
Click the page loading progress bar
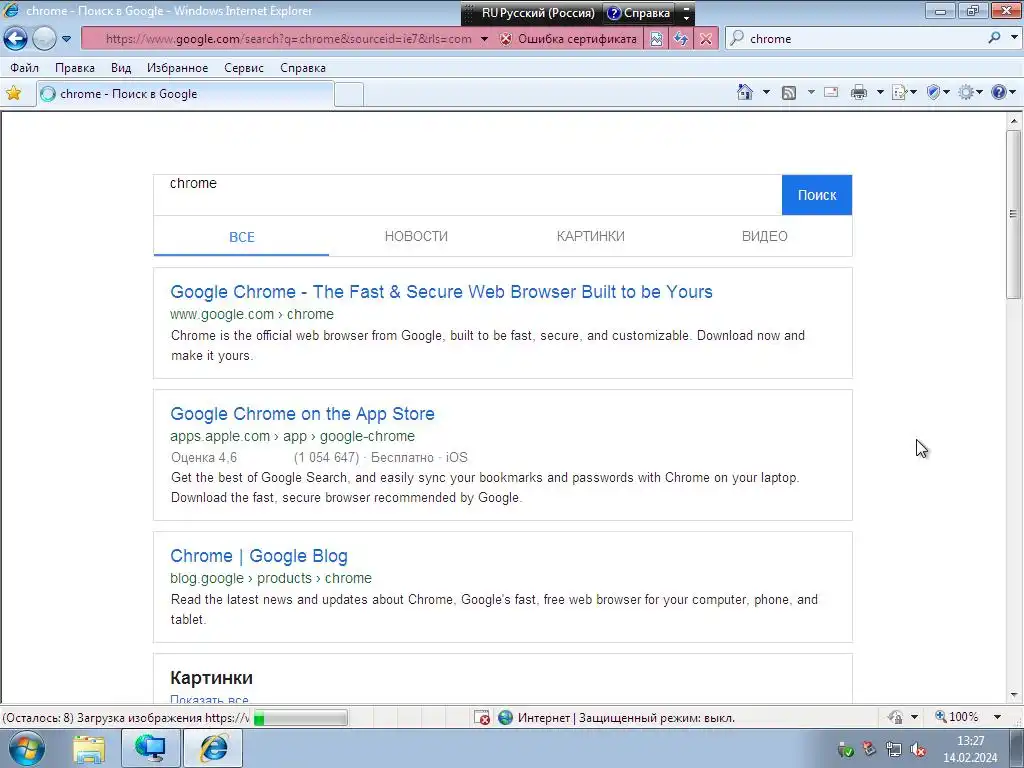300,718
